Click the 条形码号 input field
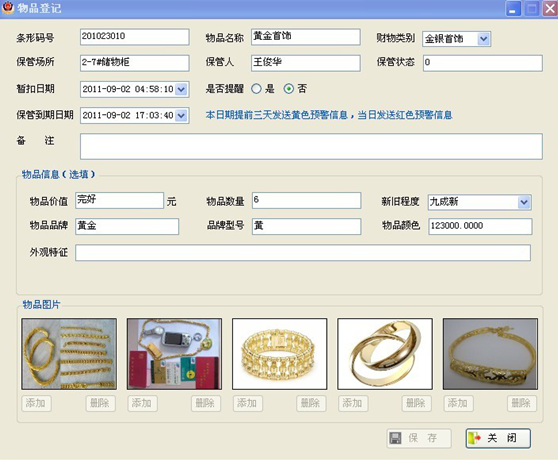This screenshot has width=558, height=460. click(135, 37)
